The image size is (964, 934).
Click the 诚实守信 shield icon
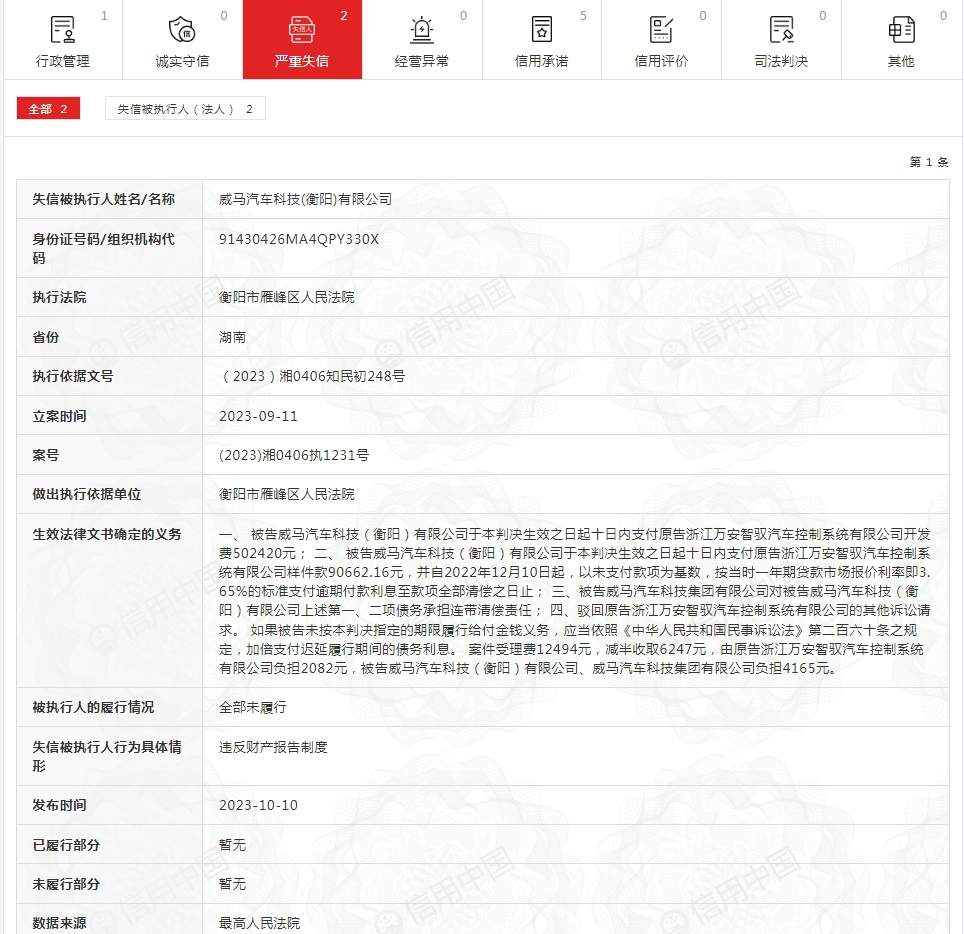[182, 30]
